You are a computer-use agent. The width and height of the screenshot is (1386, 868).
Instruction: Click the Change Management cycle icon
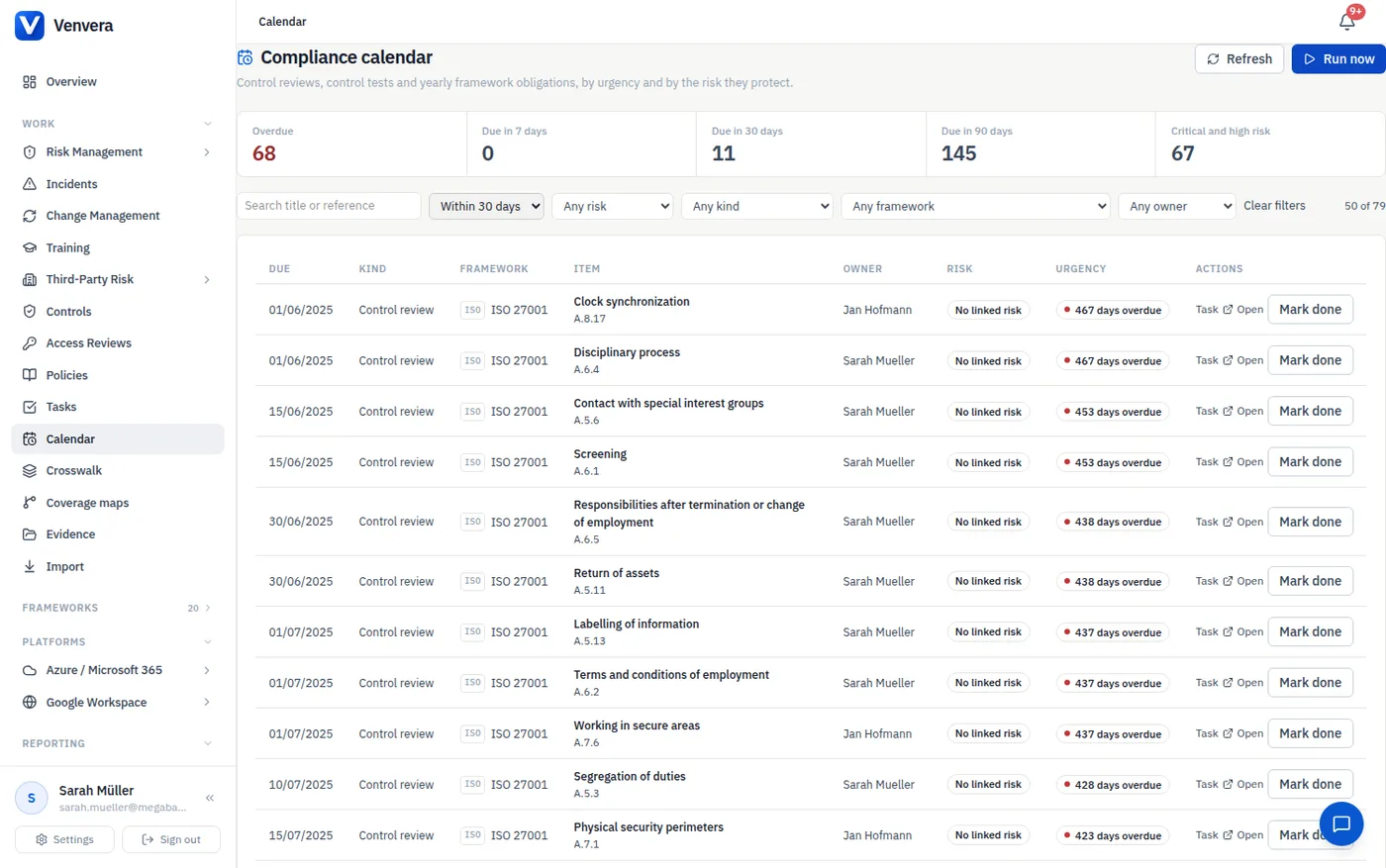coord(30,216)
